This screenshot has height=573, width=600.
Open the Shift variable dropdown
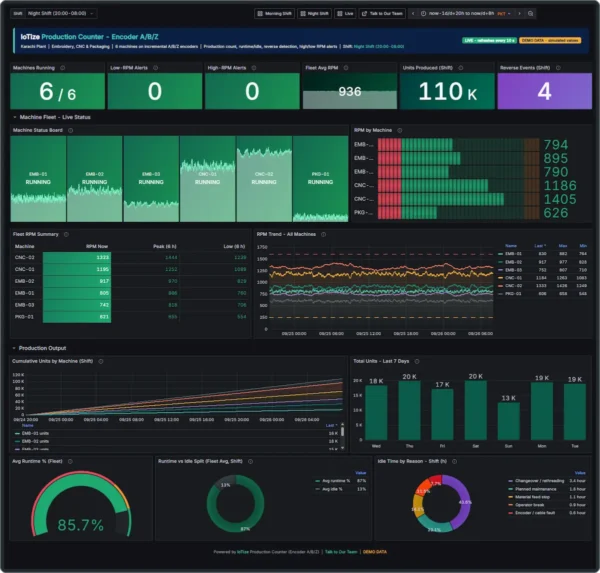(x=60, y=13)
